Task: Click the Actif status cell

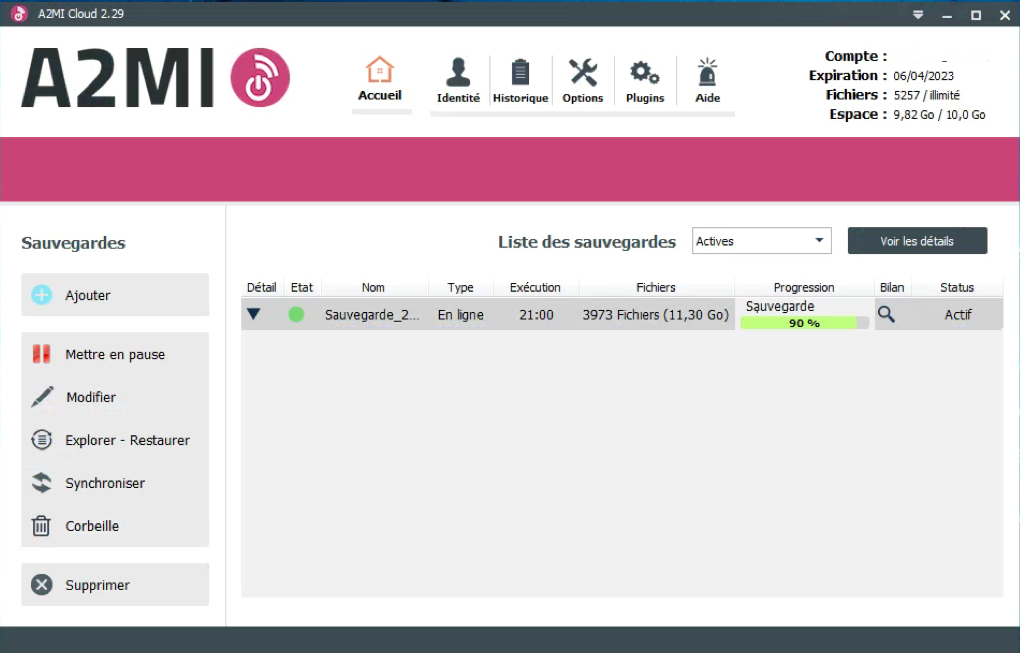Action: coord(958,315)
